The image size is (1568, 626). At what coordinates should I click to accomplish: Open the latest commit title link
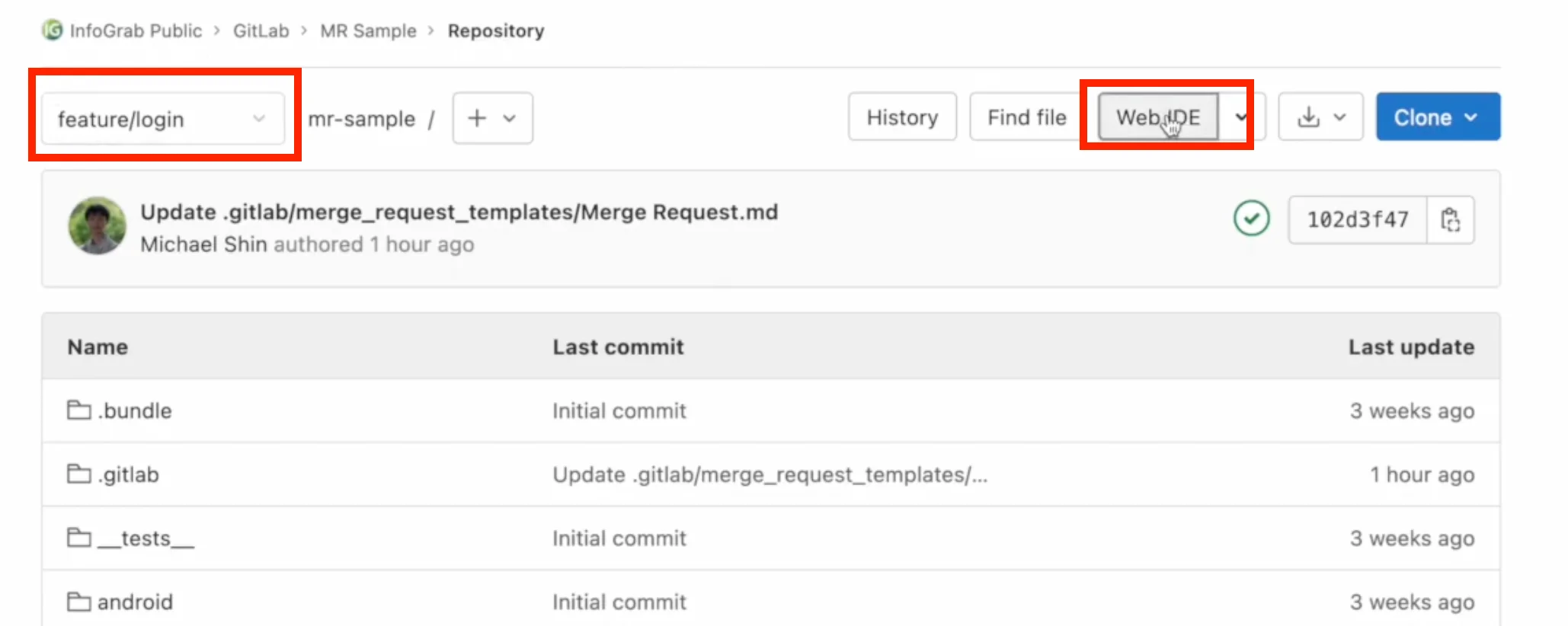coord(459,212)
